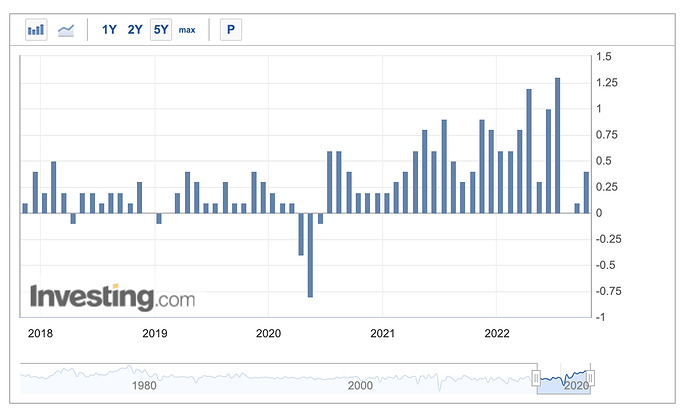
Task: Click the P button in toolbar
Action: pyautogui.click(x=231, y=30)
